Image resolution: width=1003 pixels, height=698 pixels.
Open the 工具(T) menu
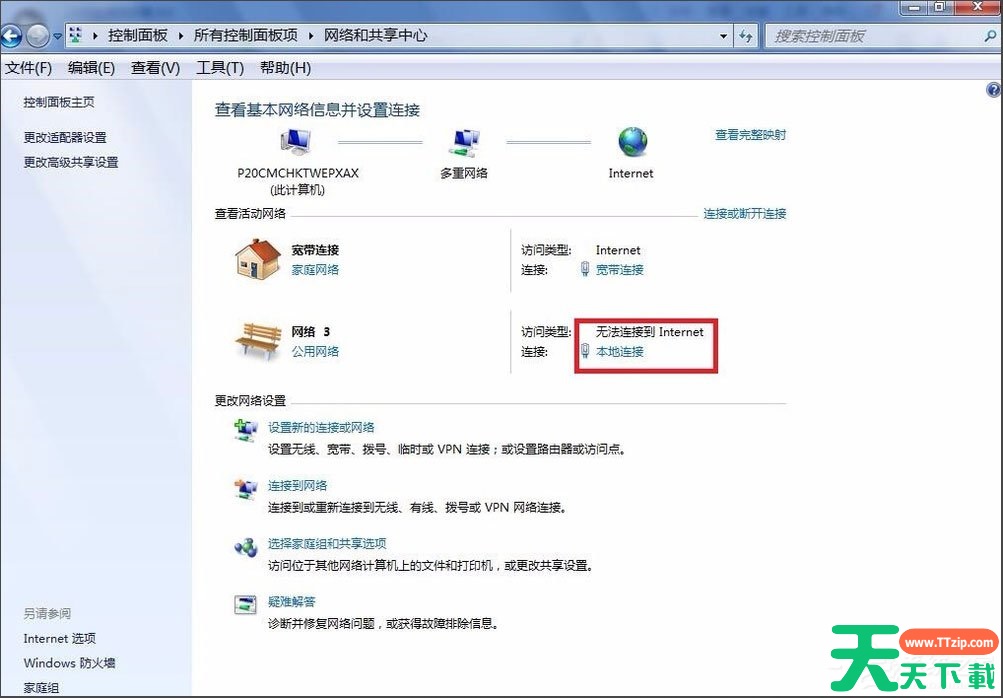point(220,68)
